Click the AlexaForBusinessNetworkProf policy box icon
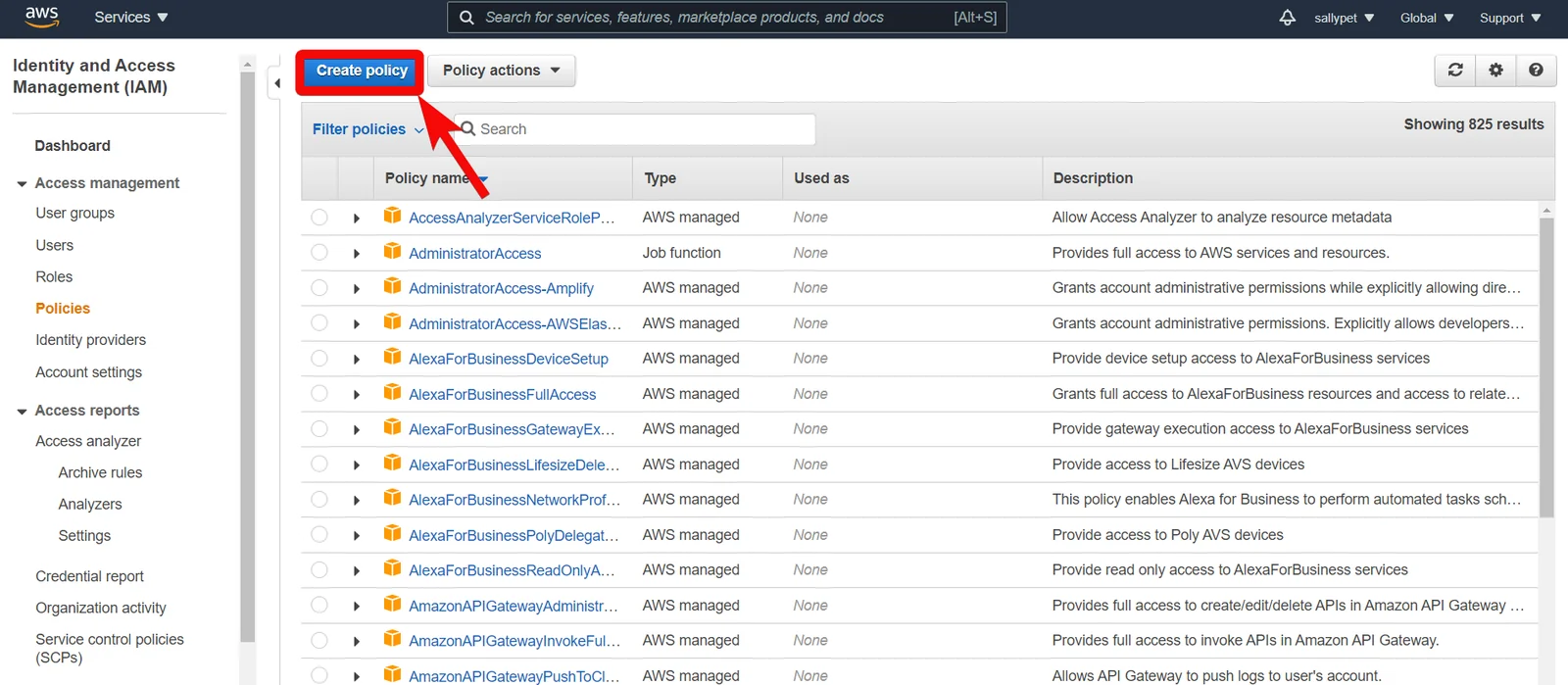This screenshot has width=1568, height=685. click(392, 498)
